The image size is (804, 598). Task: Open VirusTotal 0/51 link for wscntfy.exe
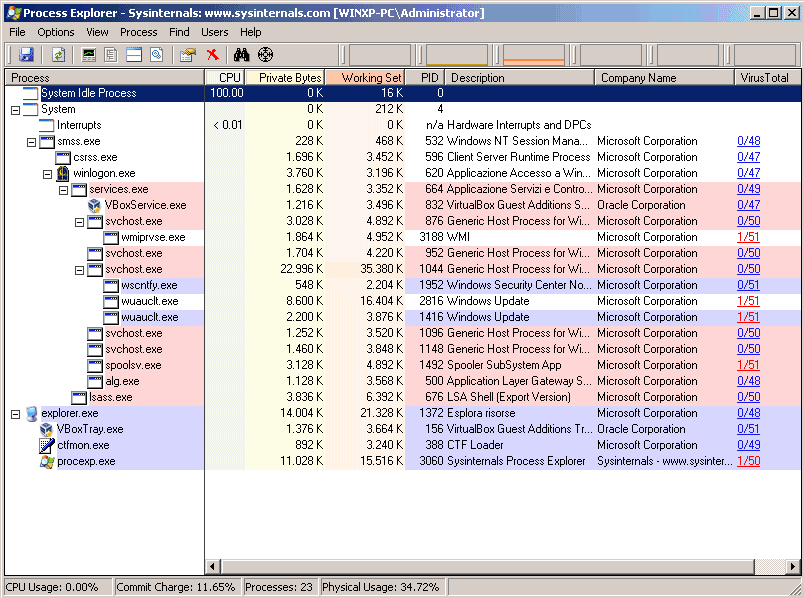pyautogui.click(x=748, y=286)
